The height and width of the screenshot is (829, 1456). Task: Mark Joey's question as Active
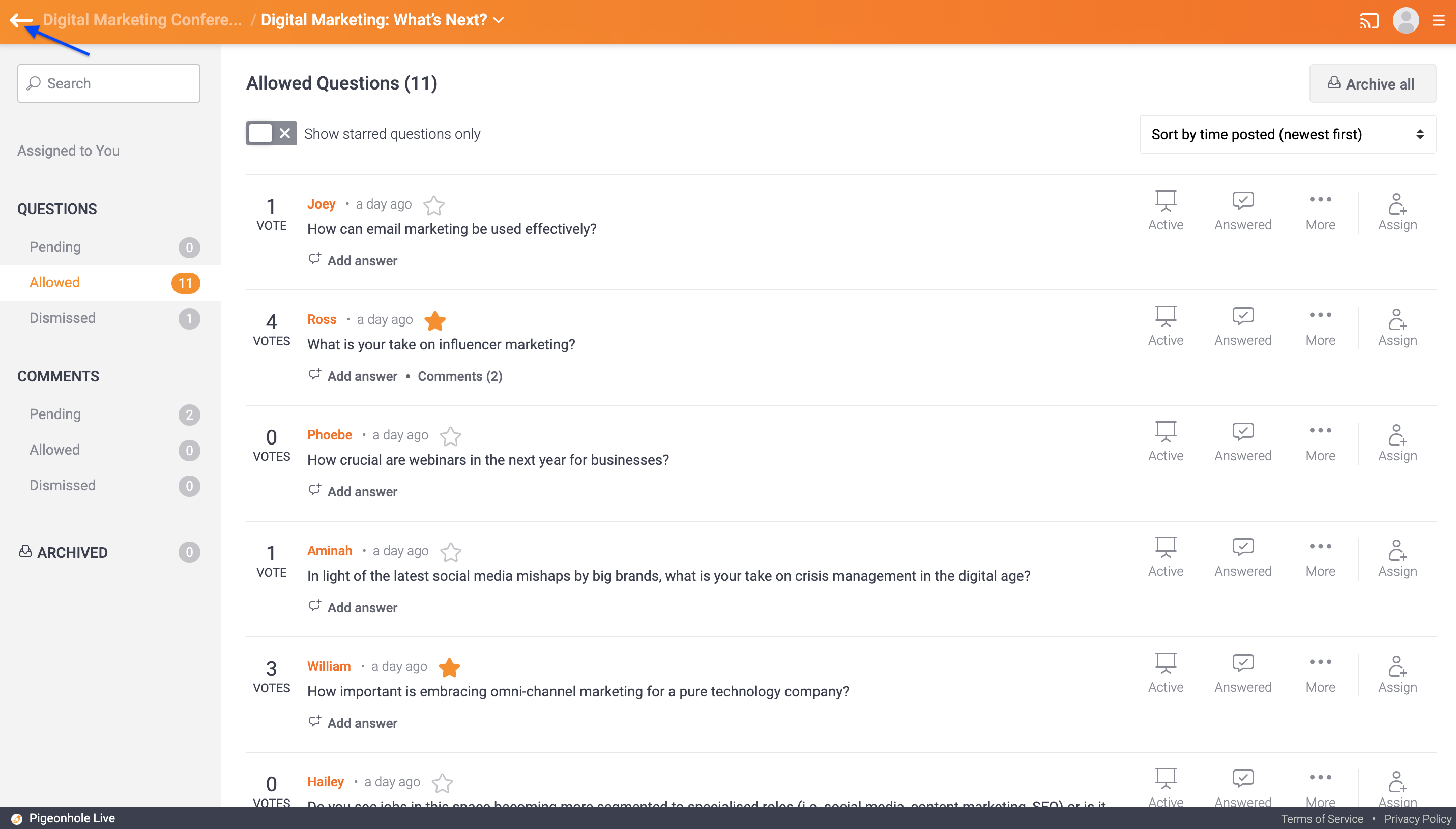1165,211
